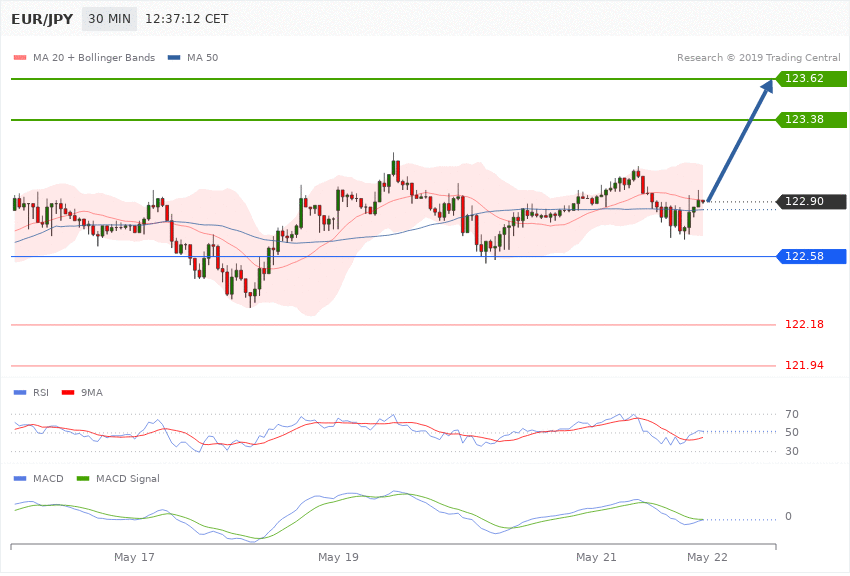Screen dimensions: 850x576
Task: Click the 123.38 green resistance tag
Action: click(811, 120)
